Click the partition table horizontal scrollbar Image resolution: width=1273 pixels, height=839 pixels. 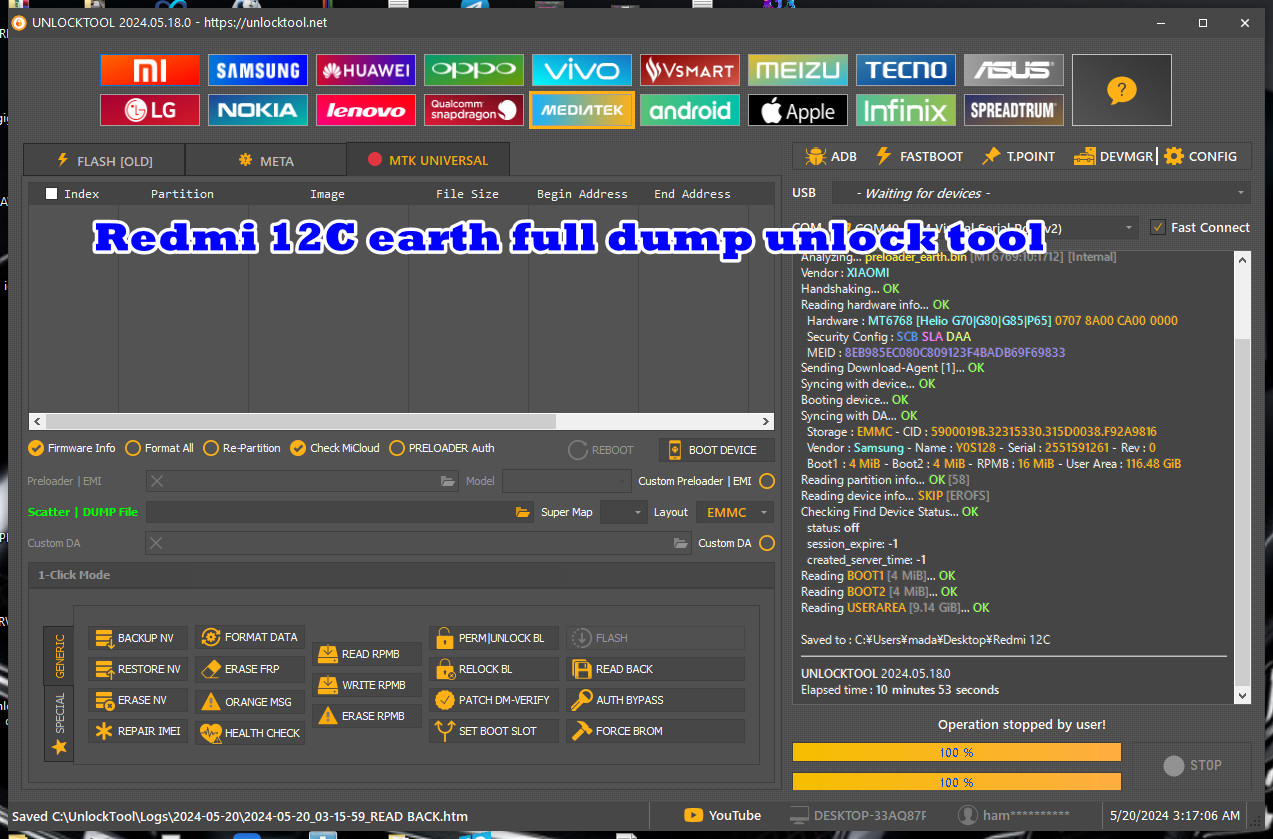pyautogui.click(x=401, y=421)
